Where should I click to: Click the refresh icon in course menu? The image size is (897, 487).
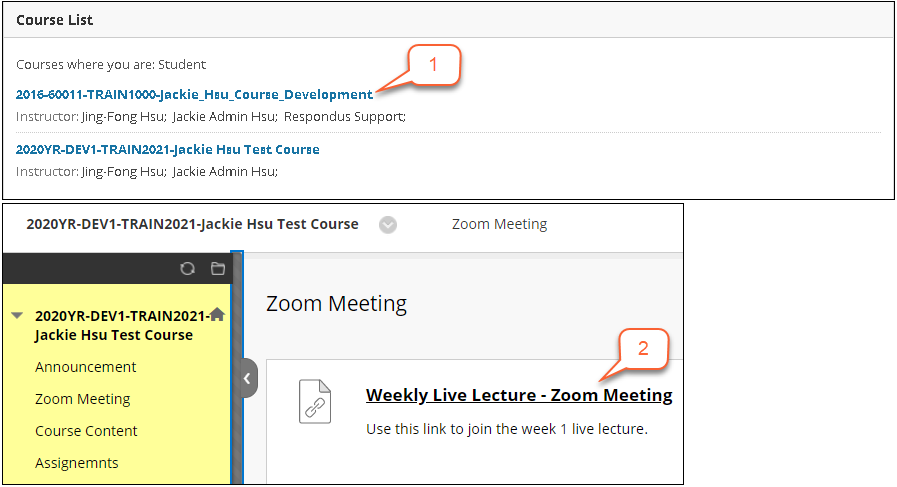pyautogui.click(x=188, y=268)
